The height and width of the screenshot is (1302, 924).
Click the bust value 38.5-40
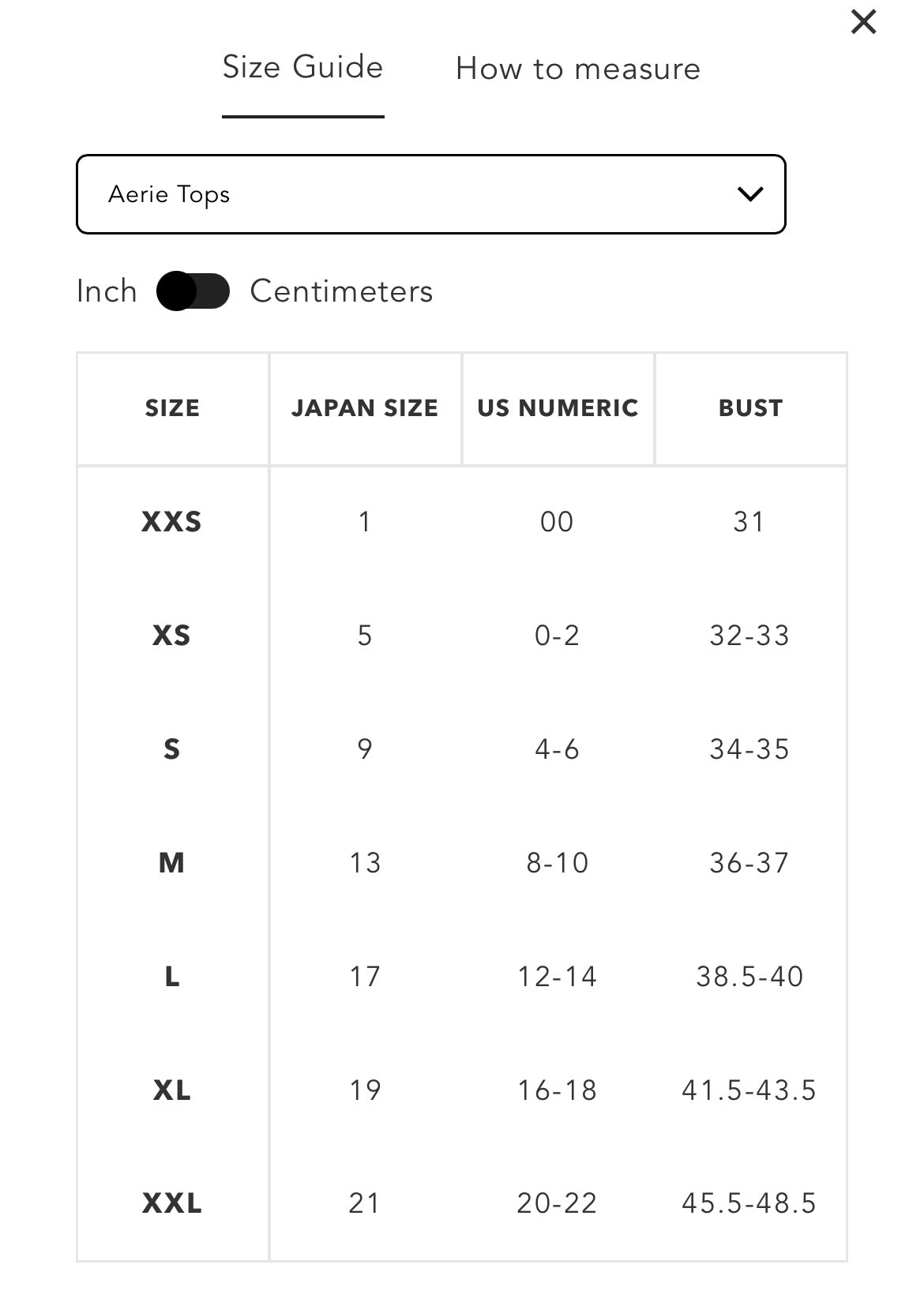(x=749, y=977)
